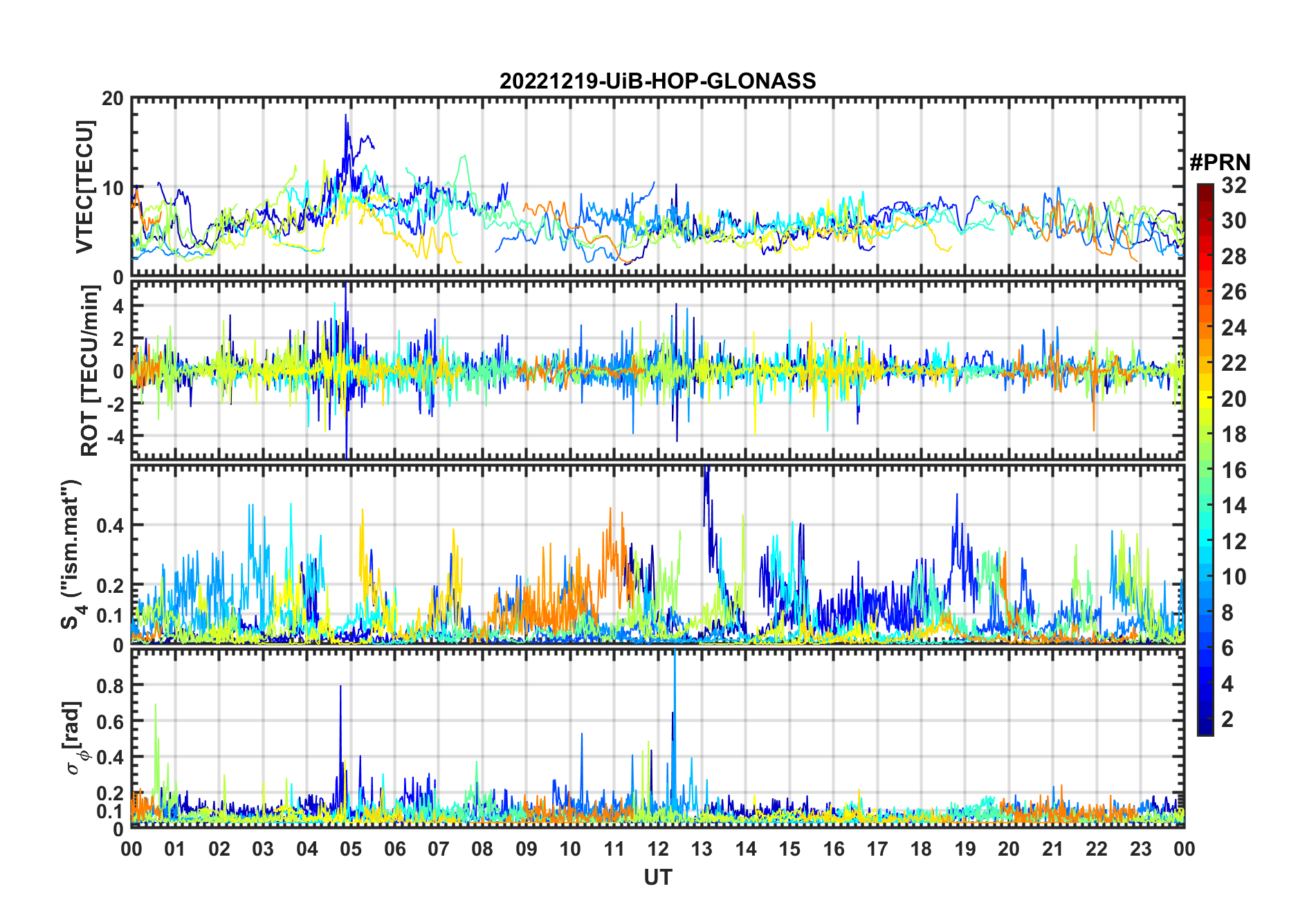Screen dimensions: 1316x920
Task: Click the sigma-phi y-axis tick 0.8
Action: (111, 686)
